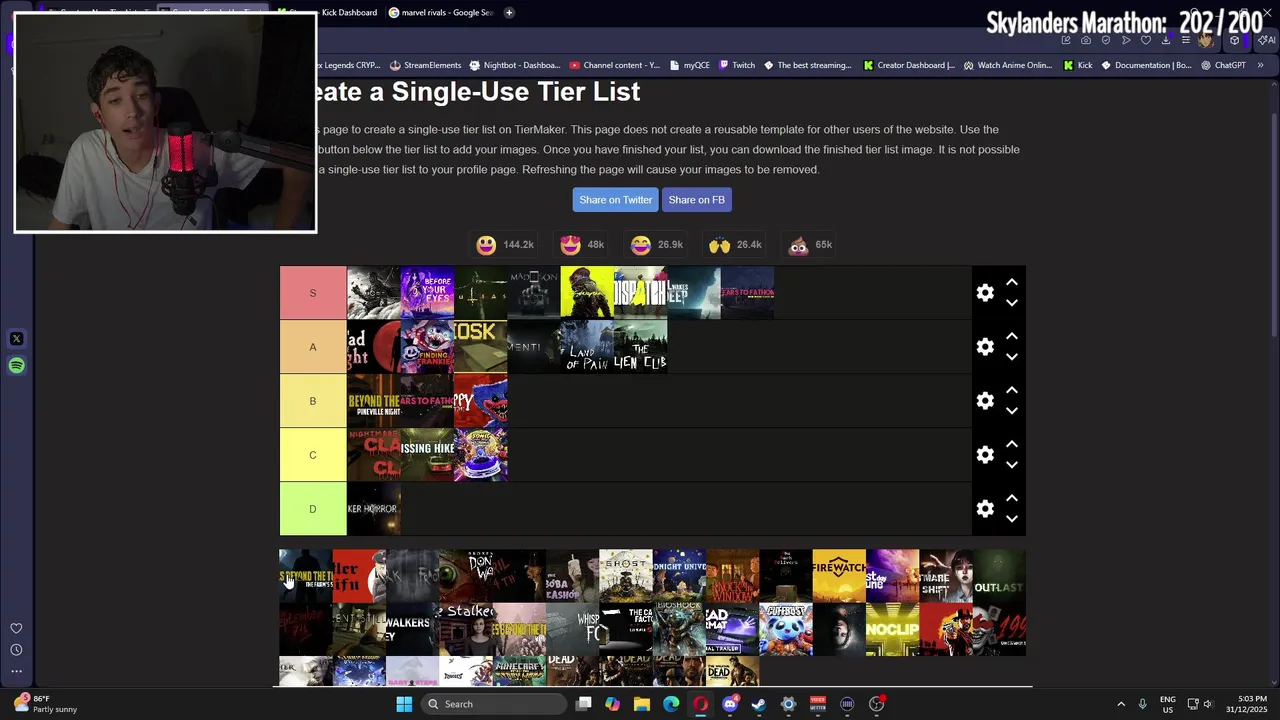The image size is (1280, 720).
Task: Open Creator Dashboard bookmark
Action: pos(909,65)
